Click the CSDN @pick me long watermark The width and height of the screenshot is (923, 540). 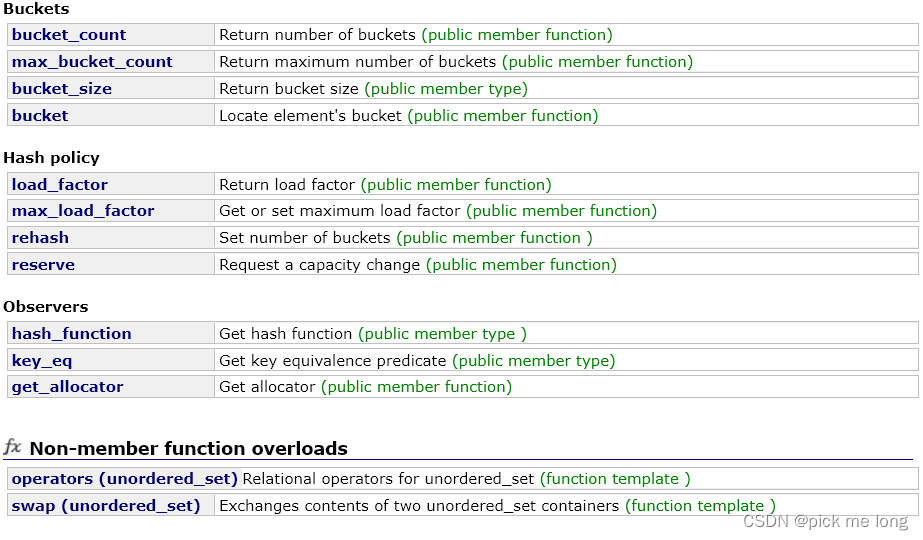point(825,521)
